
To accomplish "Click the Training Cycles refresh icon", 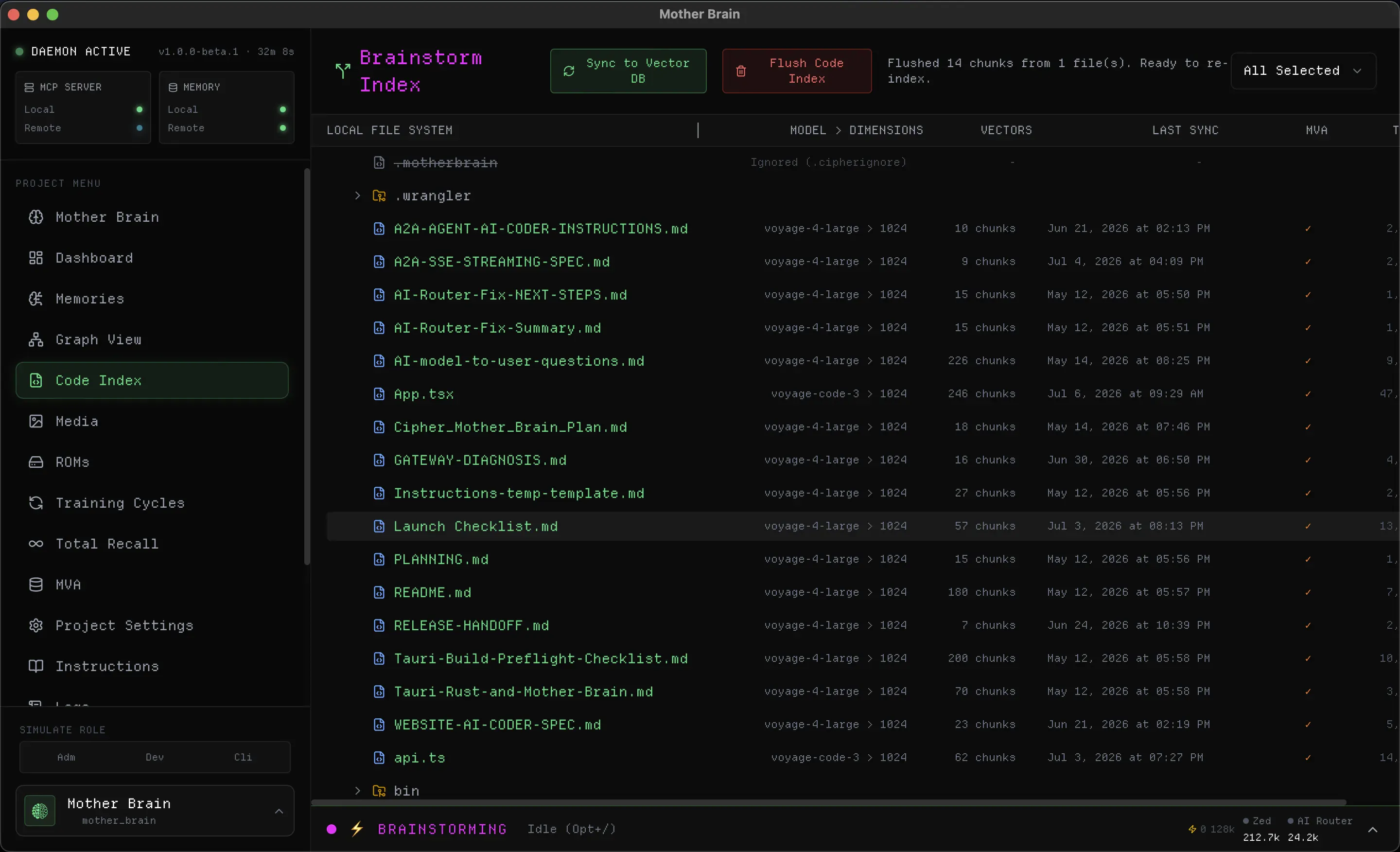I will point(36,503).
